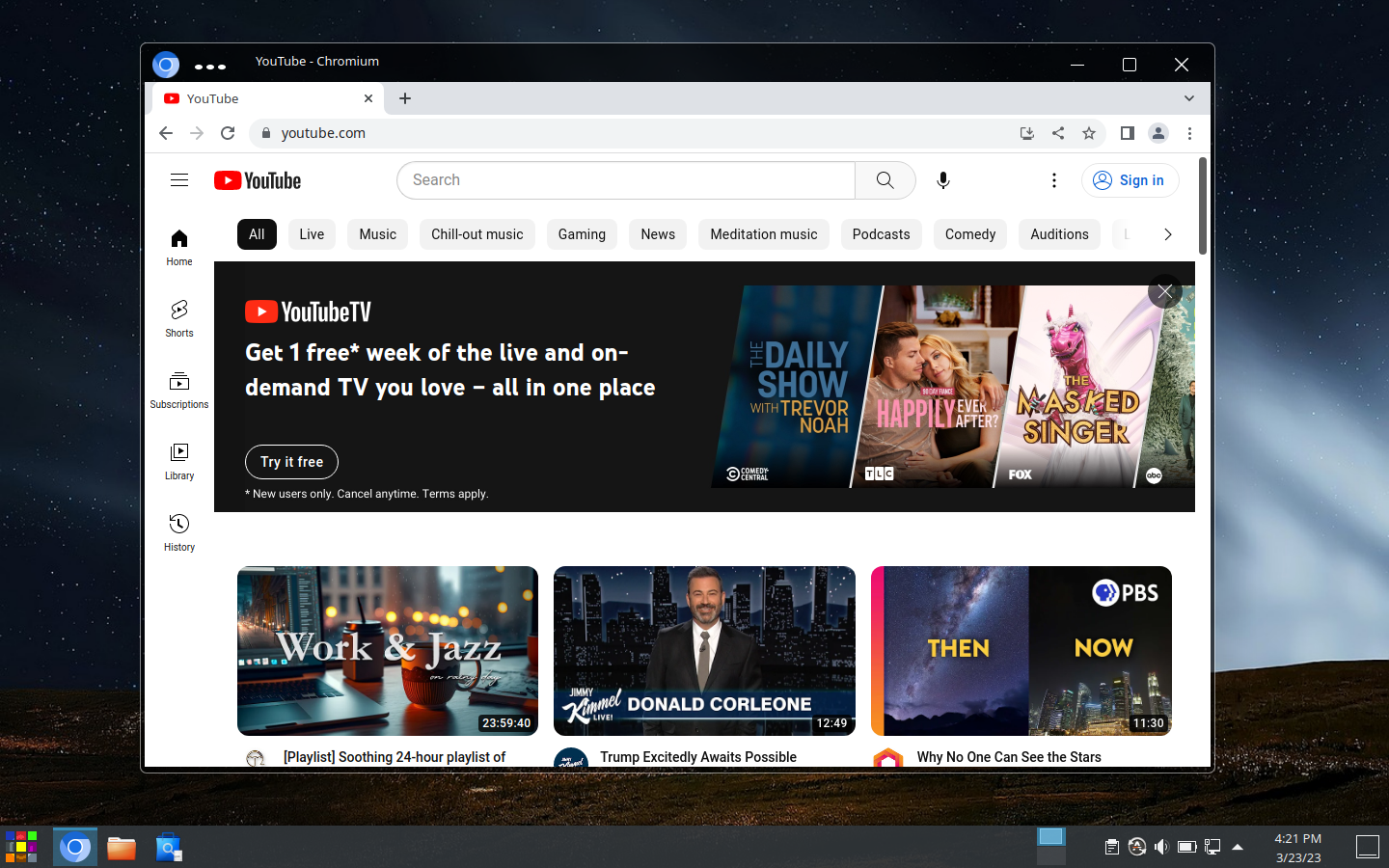Open YouTube settings three-dot menu

point(1054,180)
